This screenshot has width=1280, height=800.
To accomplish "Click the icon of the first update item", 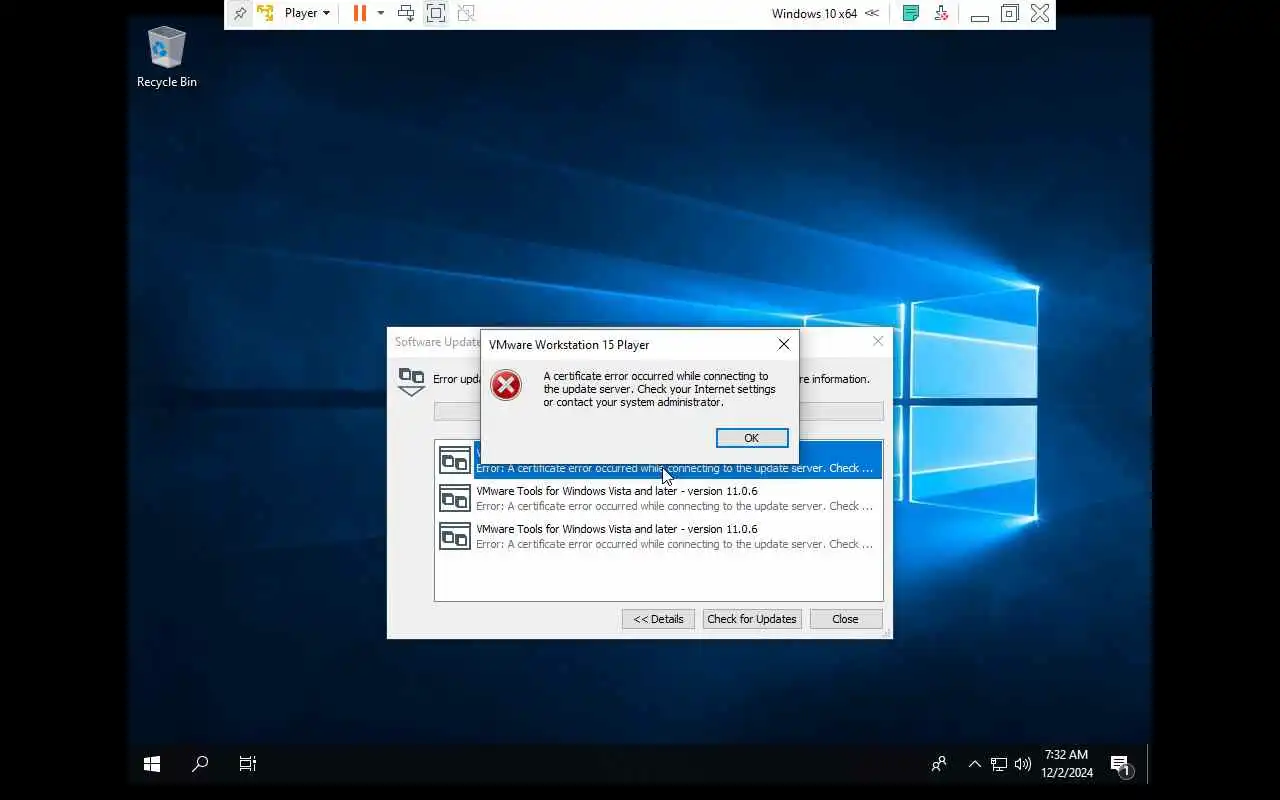I will coord(455,460).
